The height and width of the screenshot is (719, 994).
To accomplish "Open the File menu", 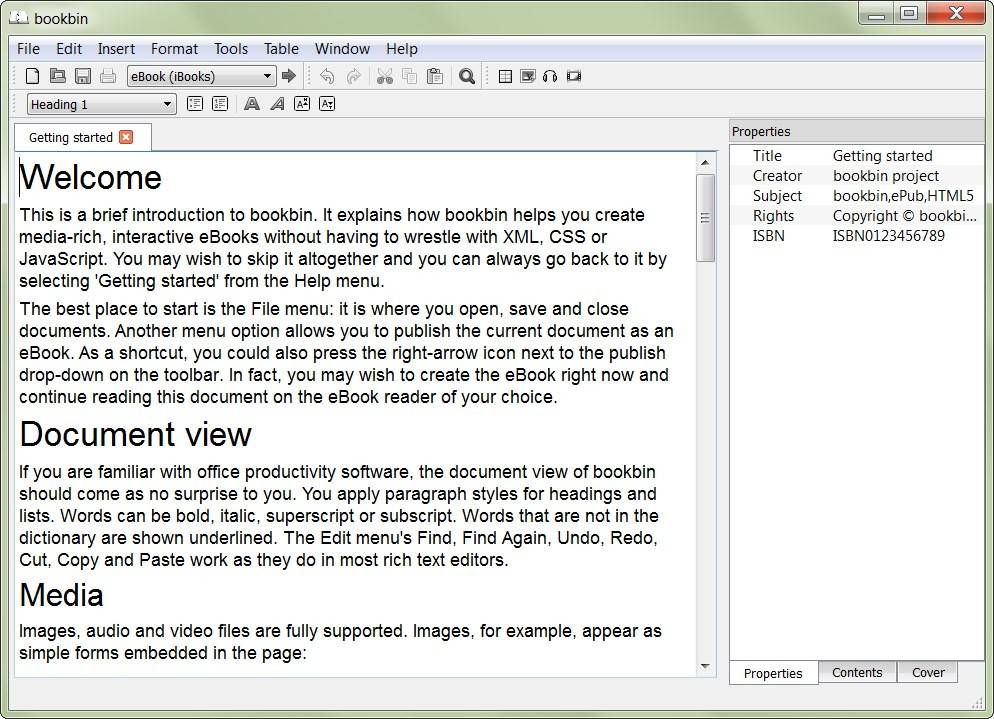I will point(29,49).
